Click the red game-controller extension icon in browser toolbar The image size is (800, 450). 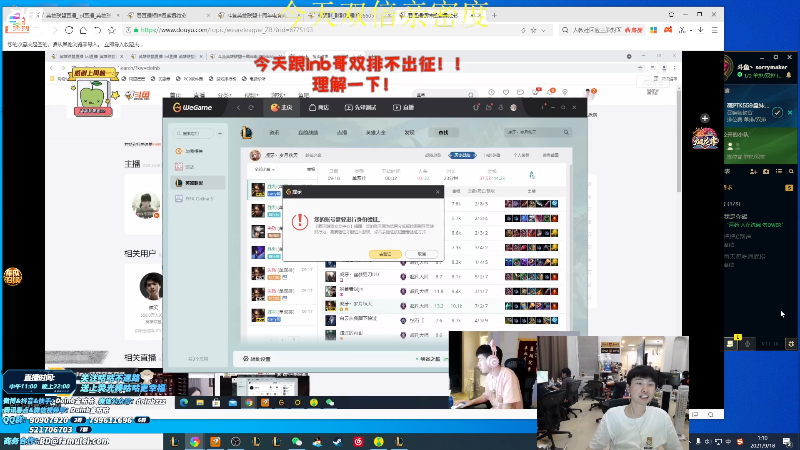pyautogui.click(x=668, y=30)
